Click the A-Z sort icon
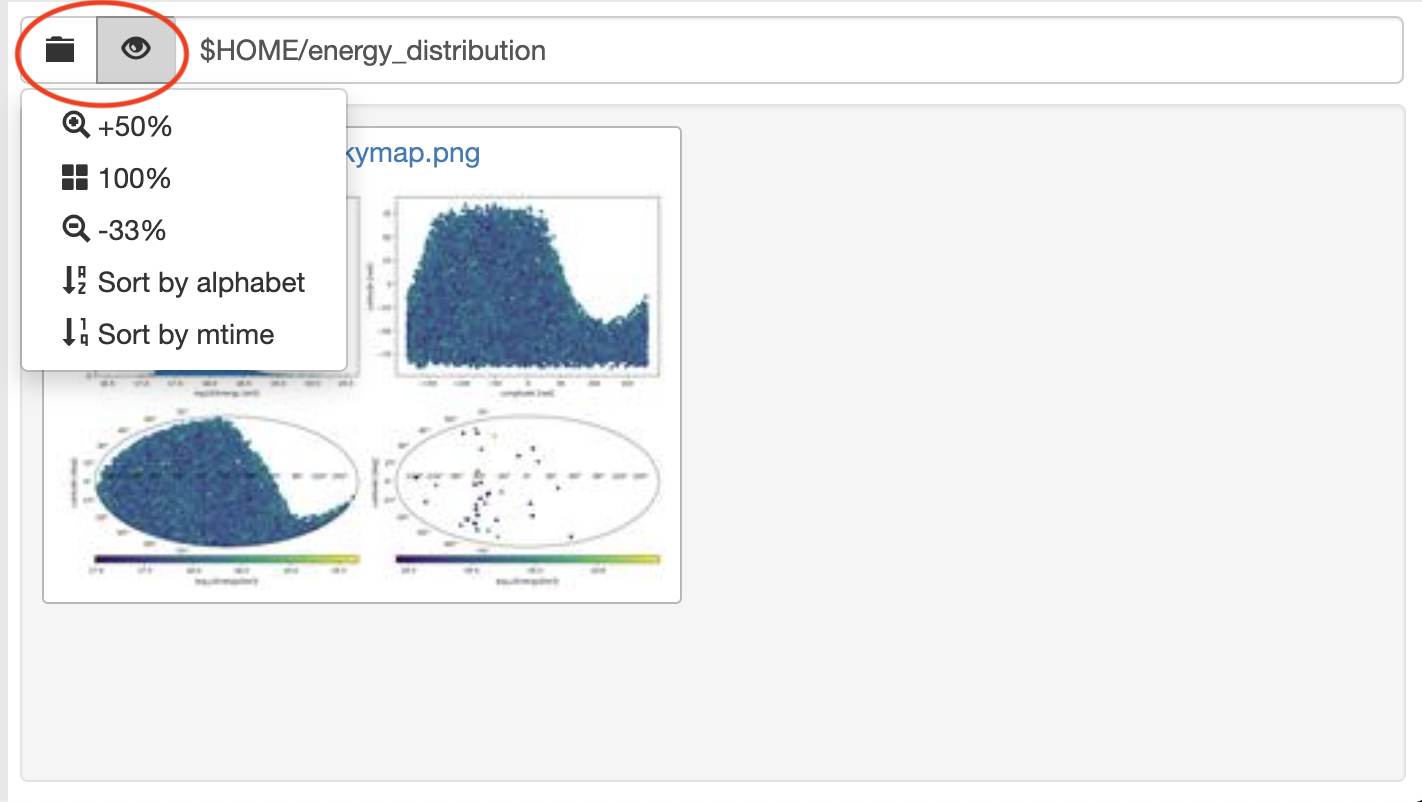Viewport: 1422px width, 802px height. [75, 282]
